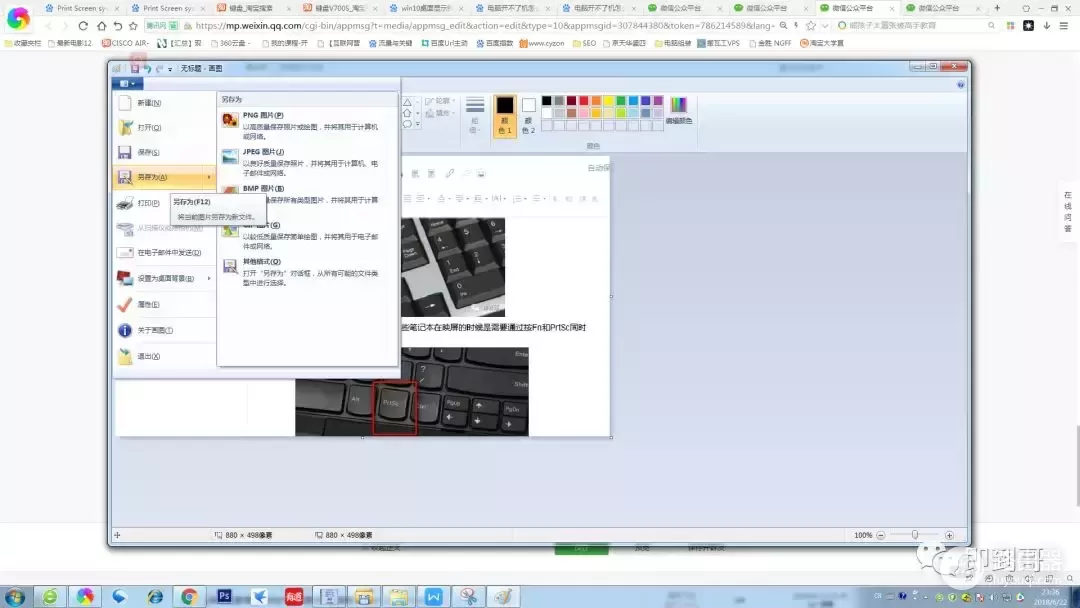Click the Save (保存) floppy disk entry

pyautogui.click(x=148, y=152)
